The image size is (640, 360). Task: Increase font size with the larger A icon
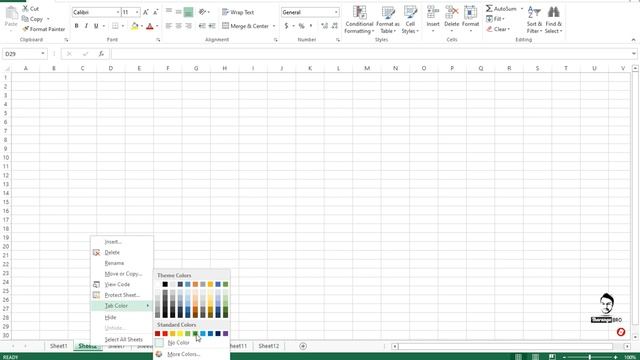(x=146, y=12)
